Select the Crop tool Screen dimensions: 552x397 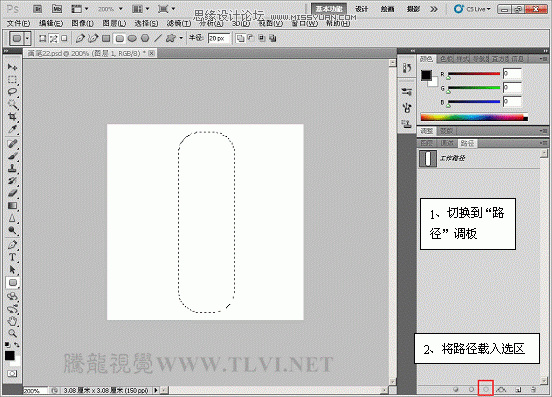coord(12,116)
